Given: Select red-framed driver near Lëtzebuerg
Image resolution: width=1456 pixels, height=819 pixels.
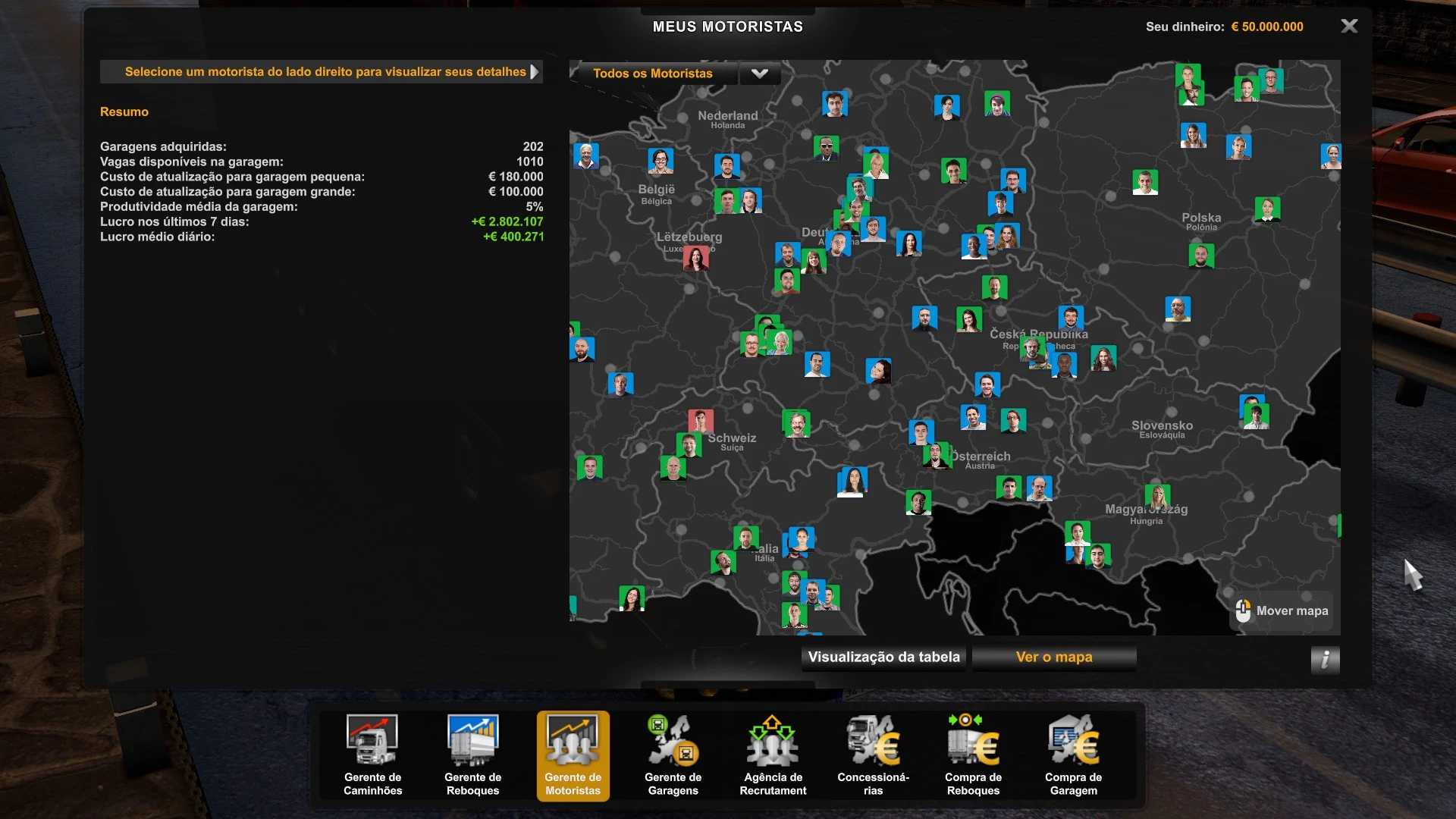Looking at the screenshot, I should [x=695, y=259].
